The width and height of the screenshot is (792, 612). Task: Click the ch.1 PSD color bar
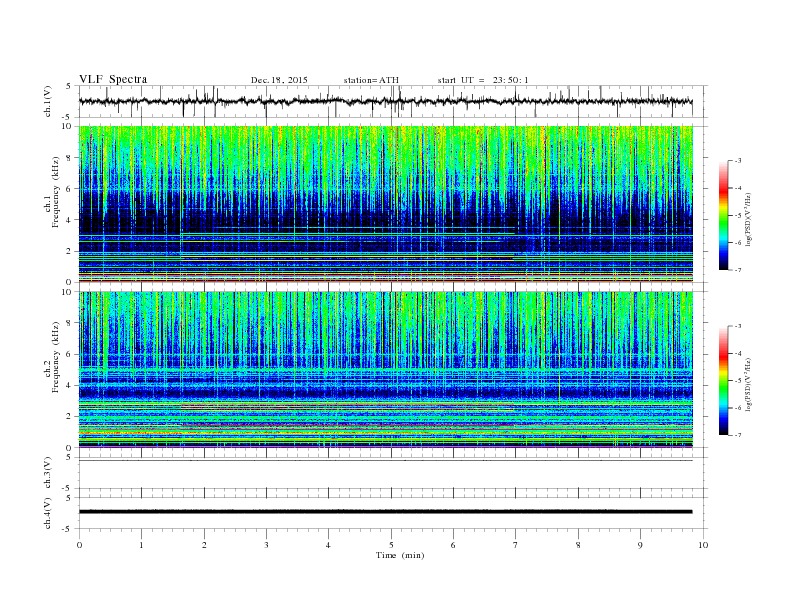723,215
